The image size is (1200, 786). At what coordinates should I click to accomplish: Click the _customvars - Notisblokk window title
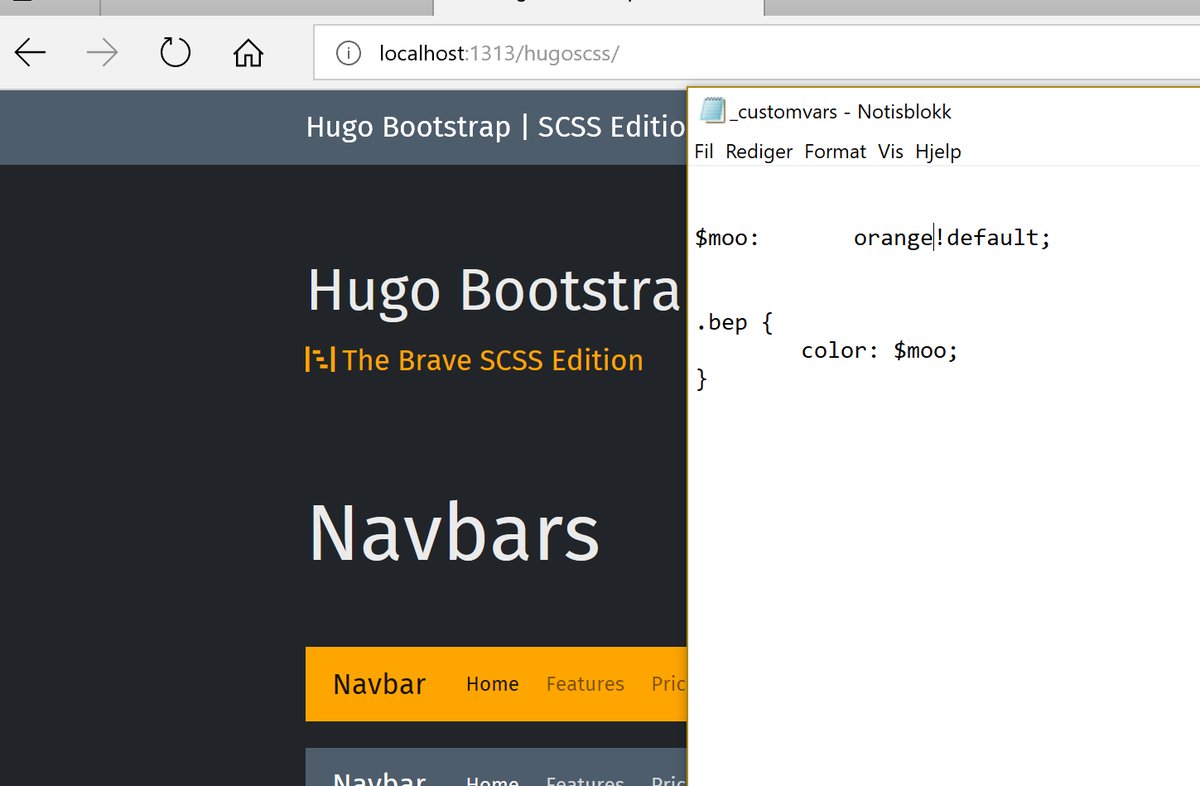coord(841,112)
